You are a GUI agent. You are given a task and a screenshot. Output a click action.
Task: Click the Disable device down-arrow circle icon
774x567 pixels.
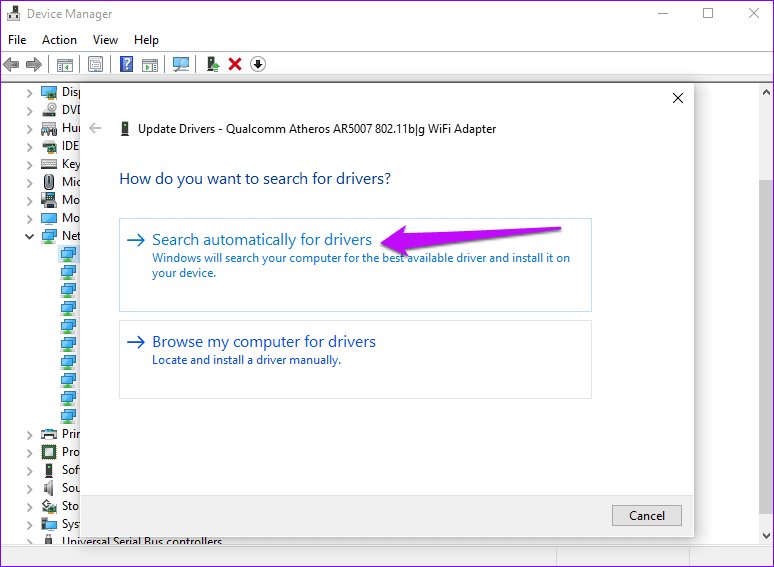(258, 64)
